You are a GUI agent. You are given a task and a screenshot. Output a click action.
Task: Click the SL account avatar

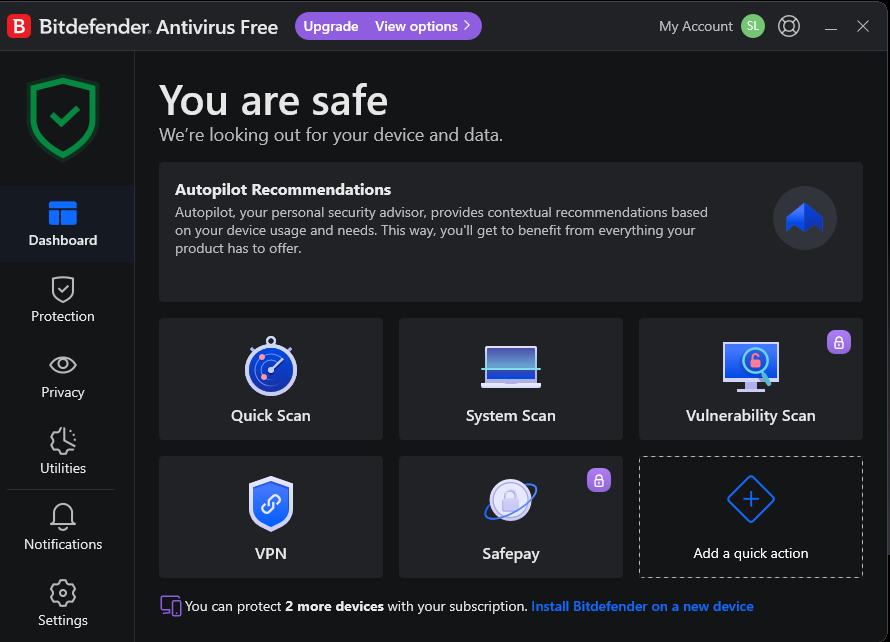753,26
